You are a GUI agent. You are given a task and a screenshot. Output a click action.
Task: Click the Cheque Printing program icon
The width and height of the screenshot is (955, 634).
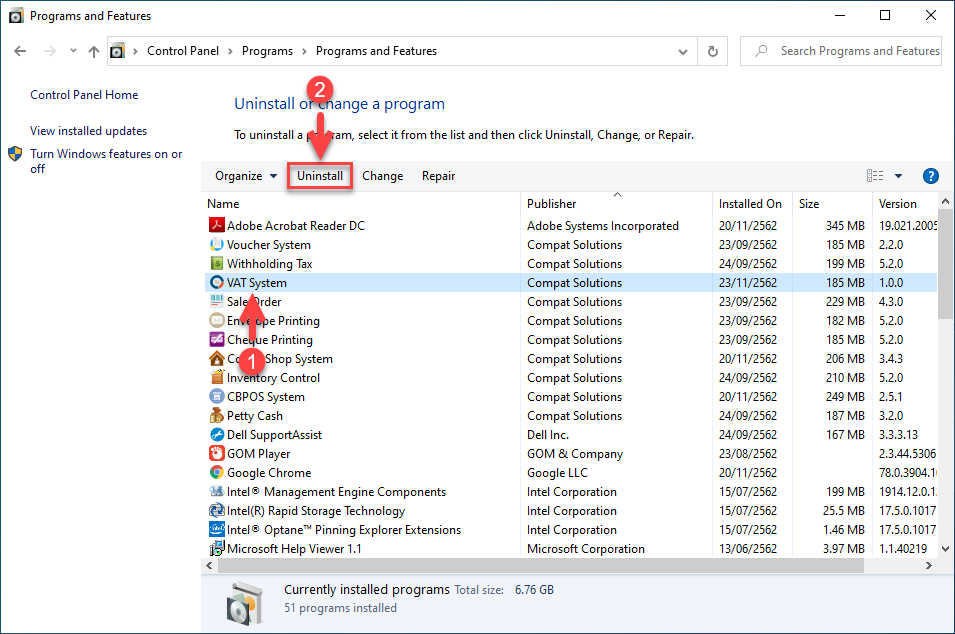(216, 339)
